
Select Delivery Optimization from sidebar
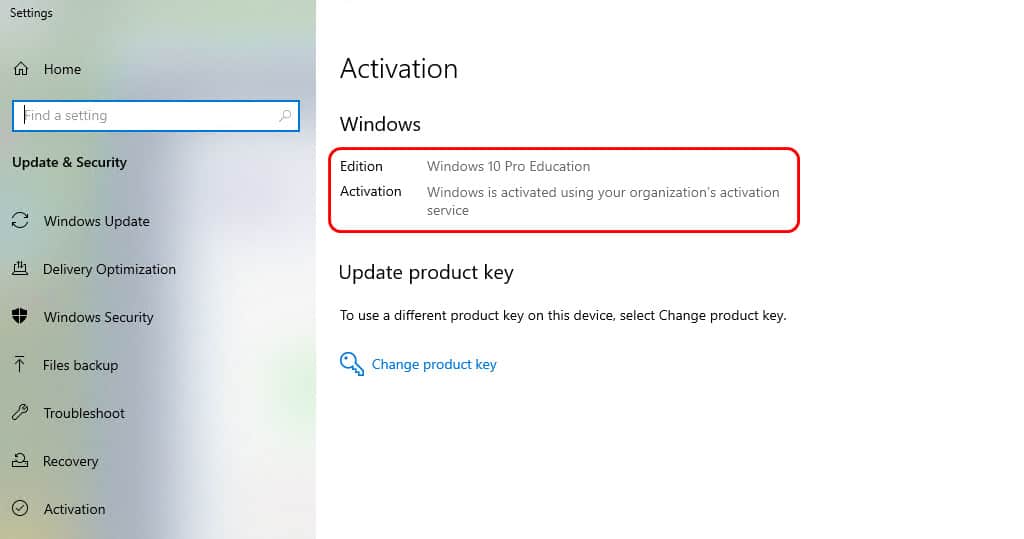[x=109, y=269]
